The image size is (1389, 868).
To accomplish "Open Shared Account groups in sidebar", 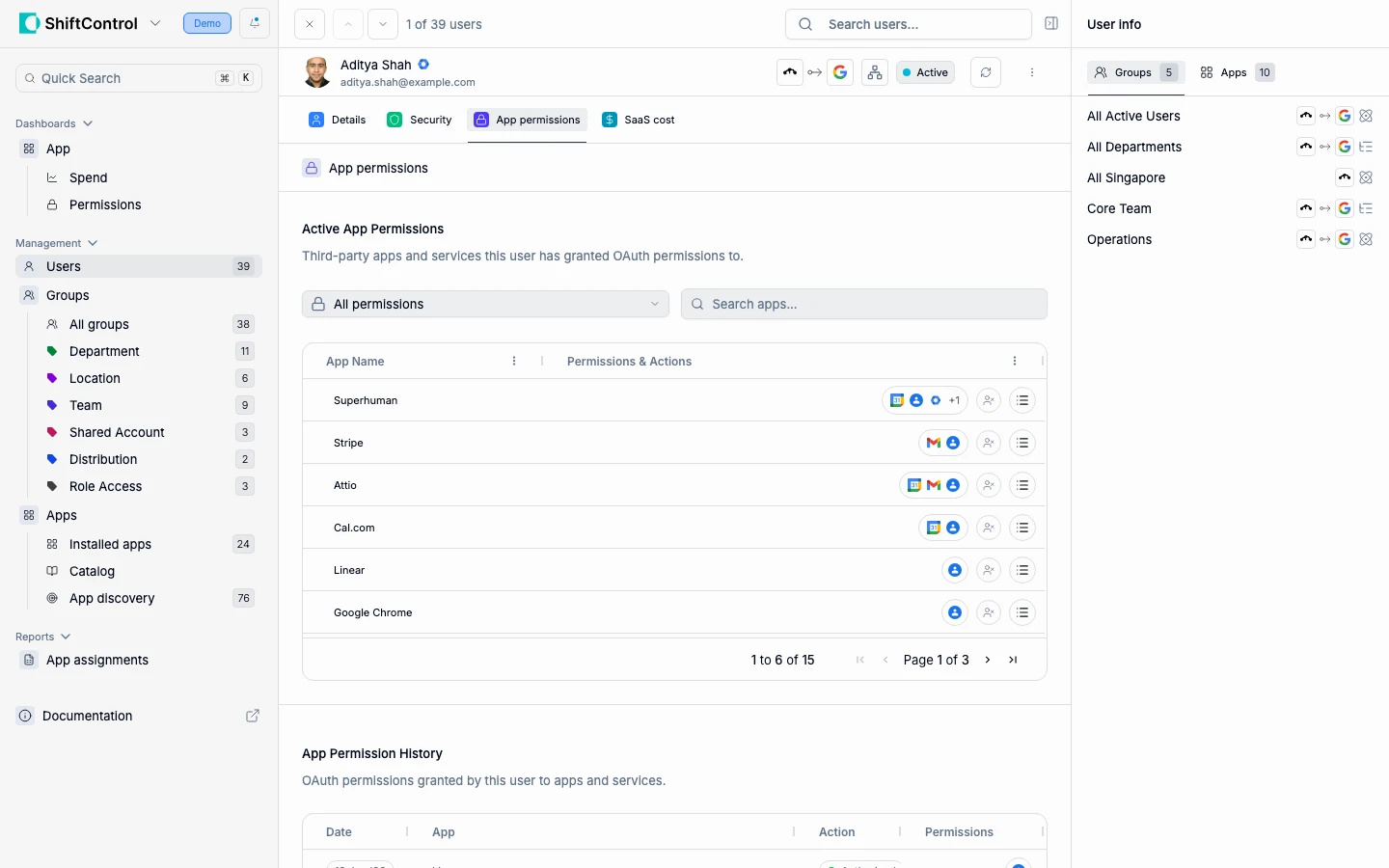I will 150,432.
